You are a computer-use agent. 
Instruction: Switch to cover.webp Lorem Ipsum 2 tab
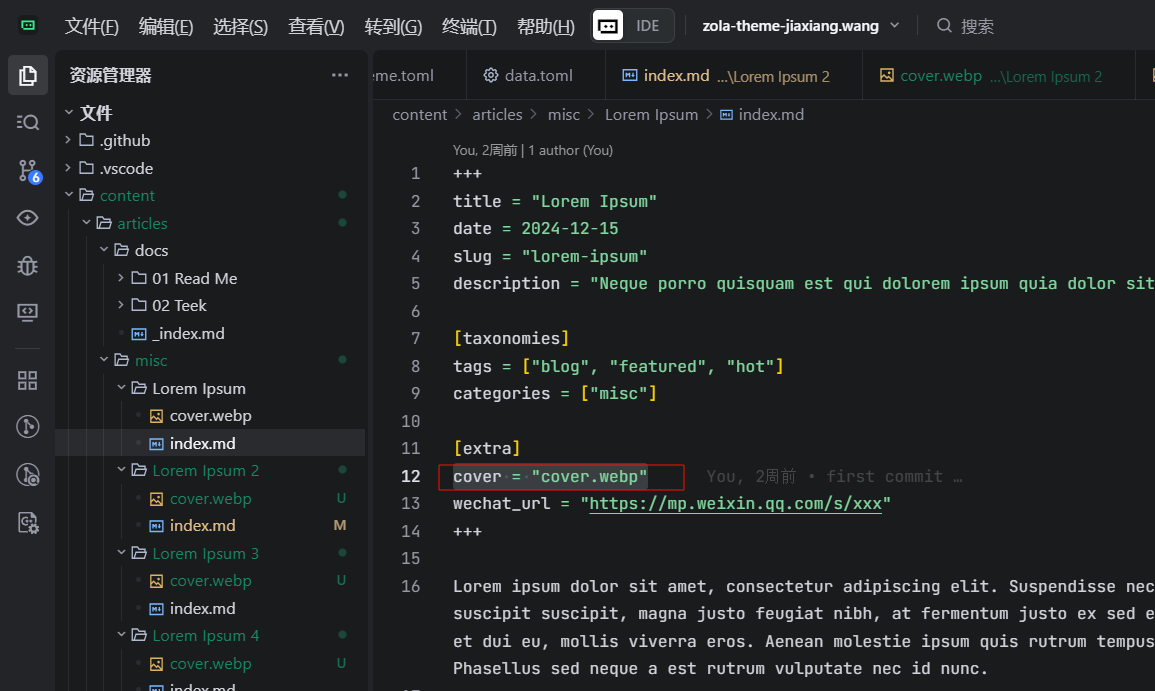[998, 75]
